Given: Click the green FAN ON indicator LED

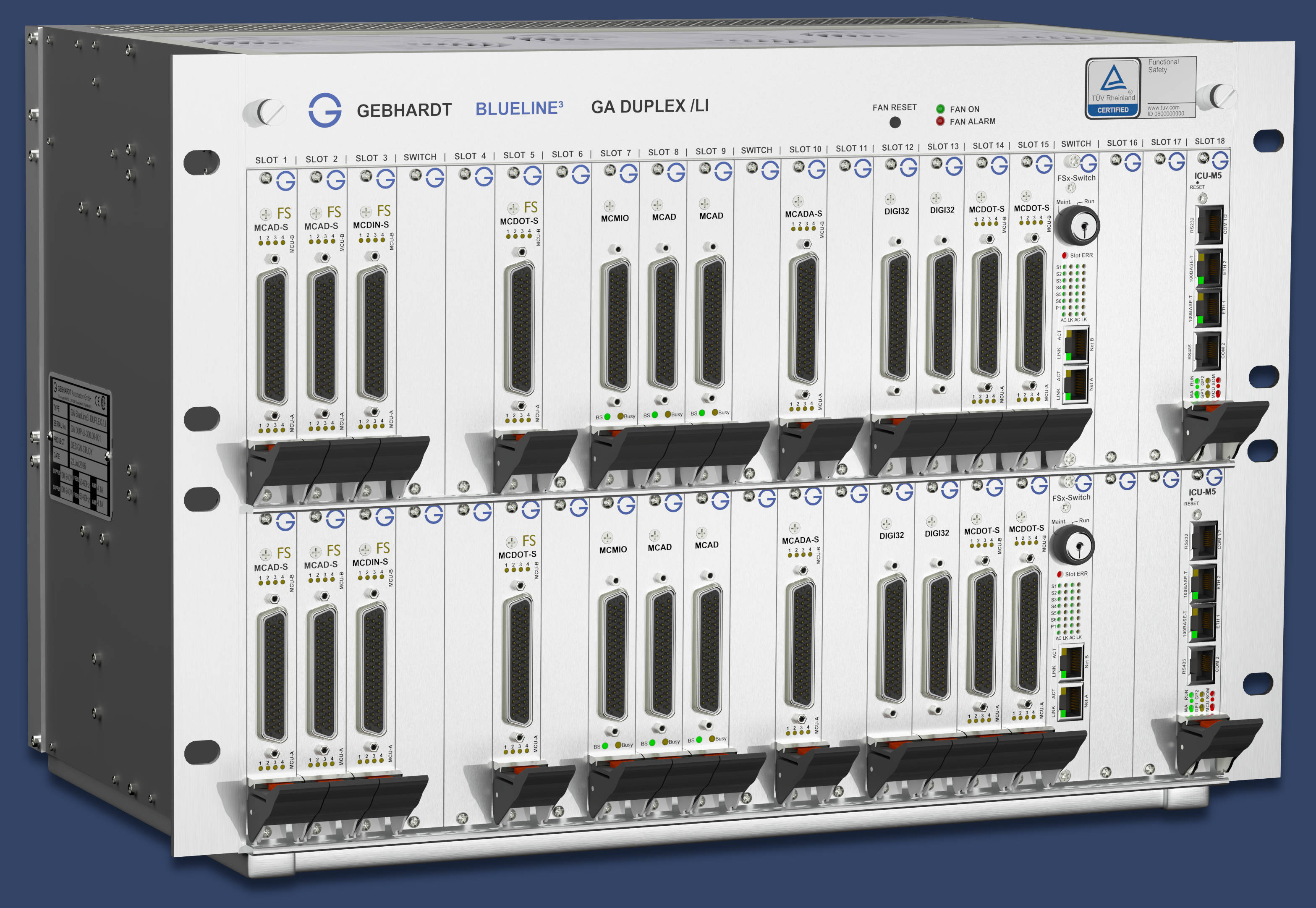Looking at the screenshot, I should coord(940,109).
